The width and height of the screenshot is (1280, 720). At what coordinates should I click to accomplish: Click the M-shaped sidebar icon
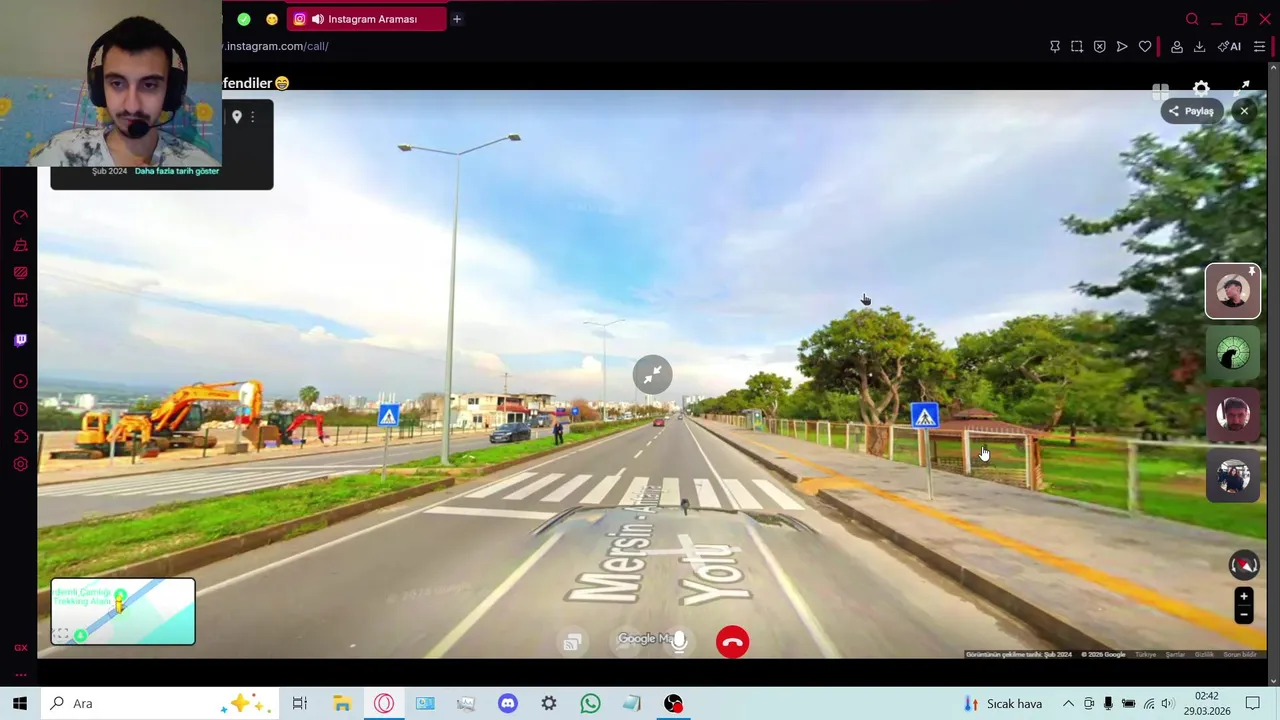[20, 300]
